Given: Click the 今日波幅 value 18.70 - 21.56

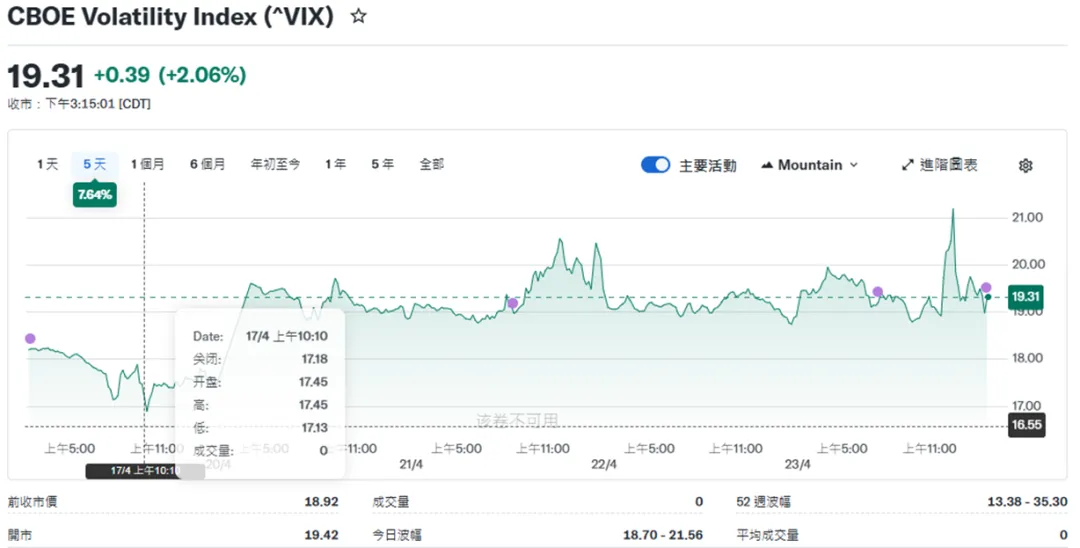Looking at the screenshot, I should [x=663, y=535].
